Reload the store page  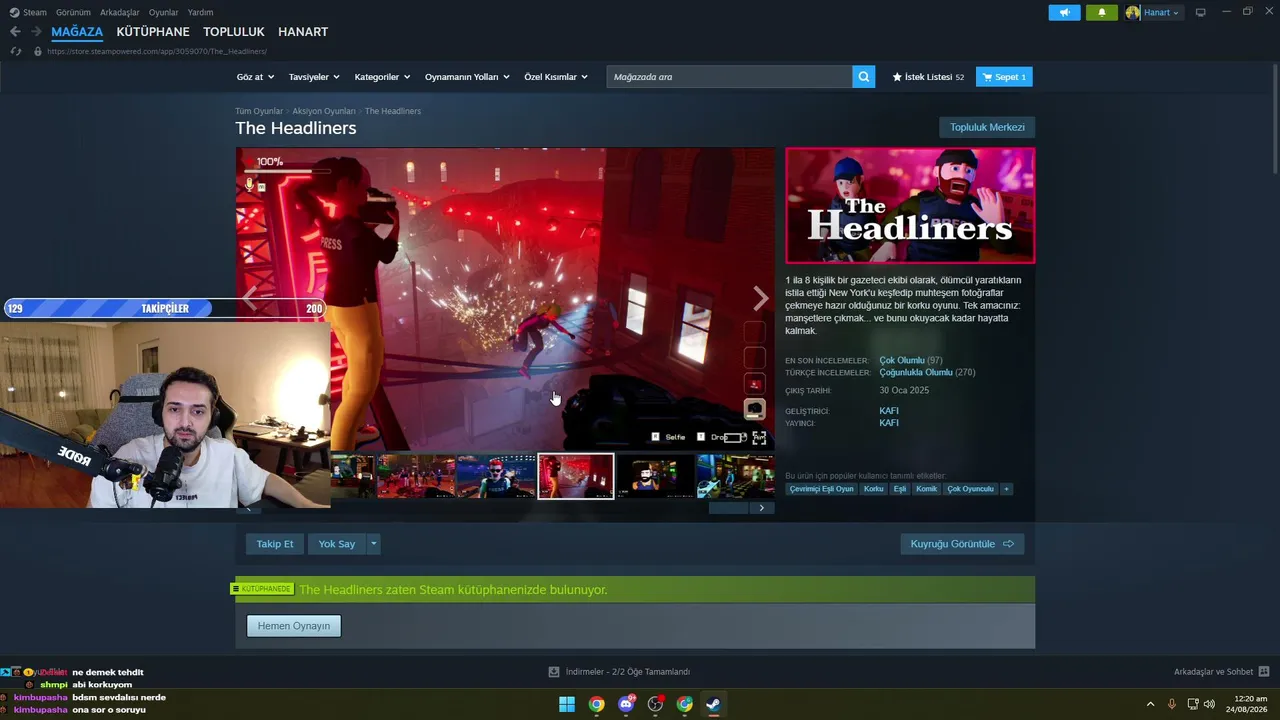pyautogui.click(x=15, y=51)
